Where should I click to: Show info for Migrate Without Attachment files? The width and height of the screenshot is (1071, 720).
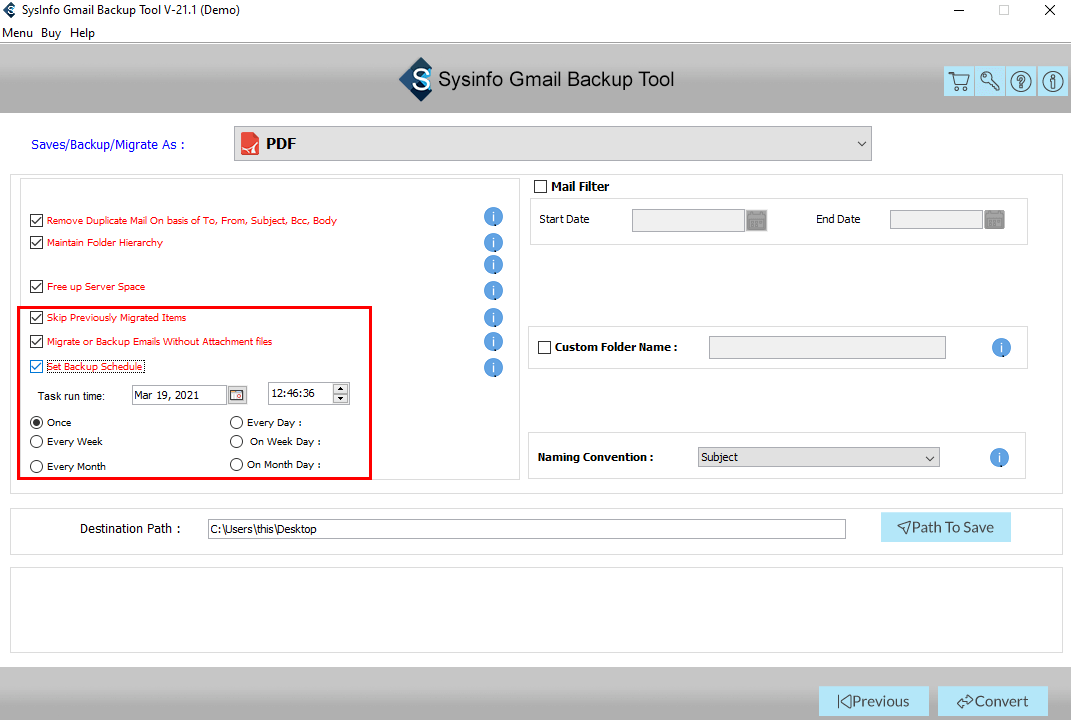[493, 342]
